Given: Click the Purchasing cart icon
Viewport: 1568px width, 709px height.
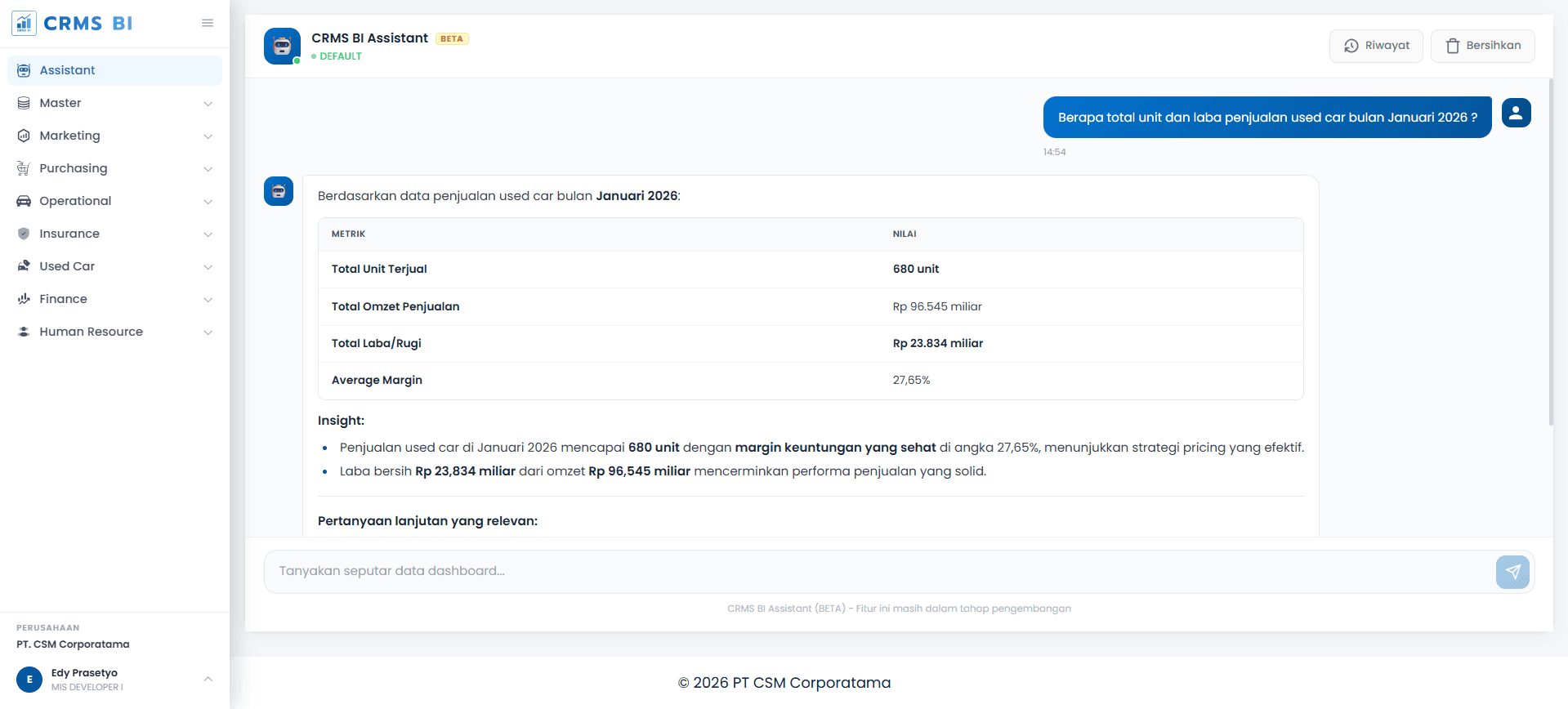Looking at the screenshot, I should click(24, 168).
